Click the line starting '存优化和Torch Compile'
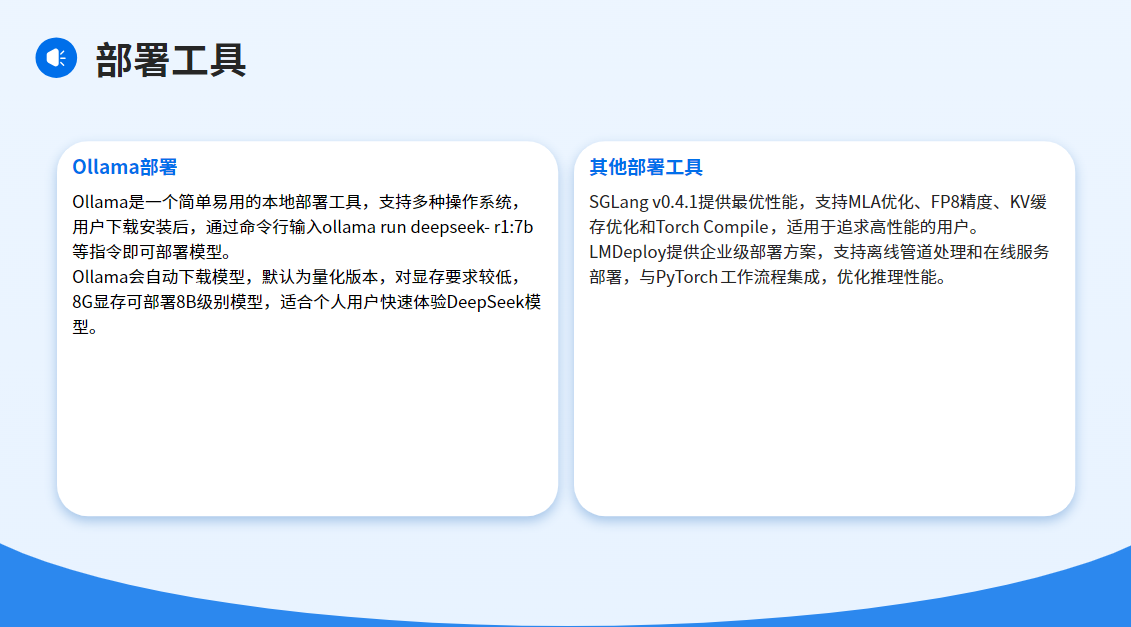This screenshot has height=627, width=1131. point(785,227)
